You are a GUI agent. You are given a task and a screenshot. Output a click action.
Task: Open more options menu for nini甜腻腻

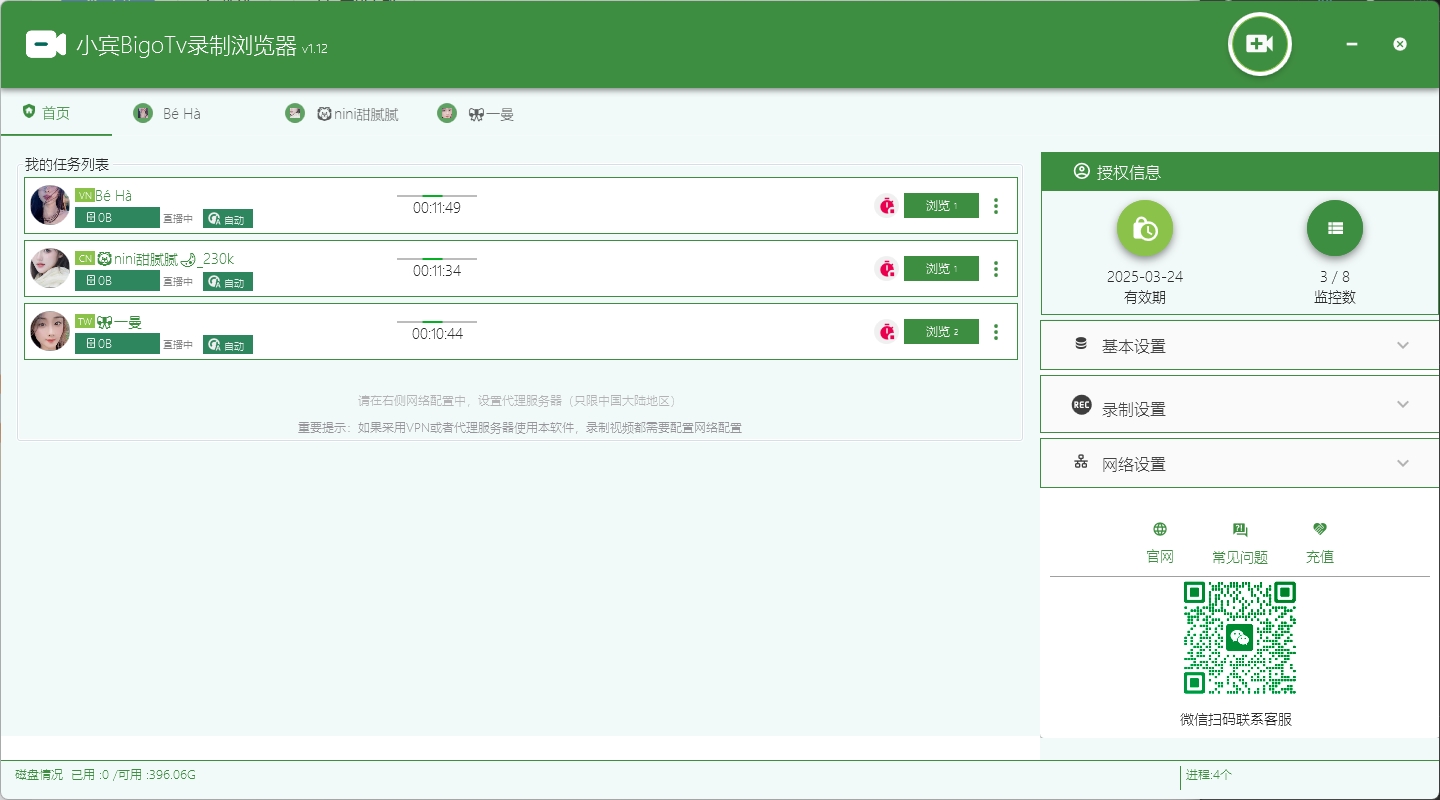(995, 269)
